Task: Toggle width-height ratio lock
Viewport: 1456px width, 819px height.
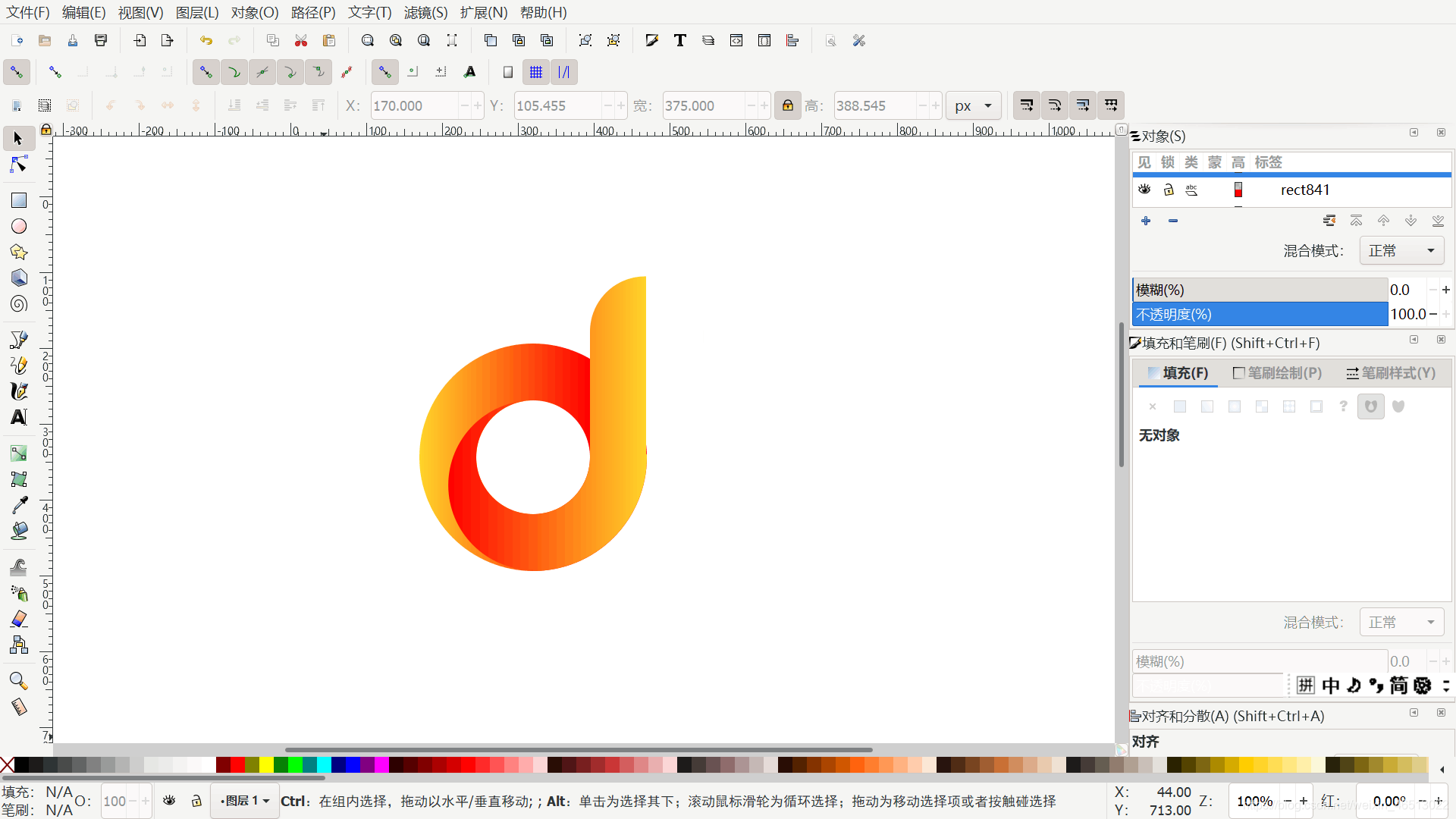Action: tap(788, 105)
